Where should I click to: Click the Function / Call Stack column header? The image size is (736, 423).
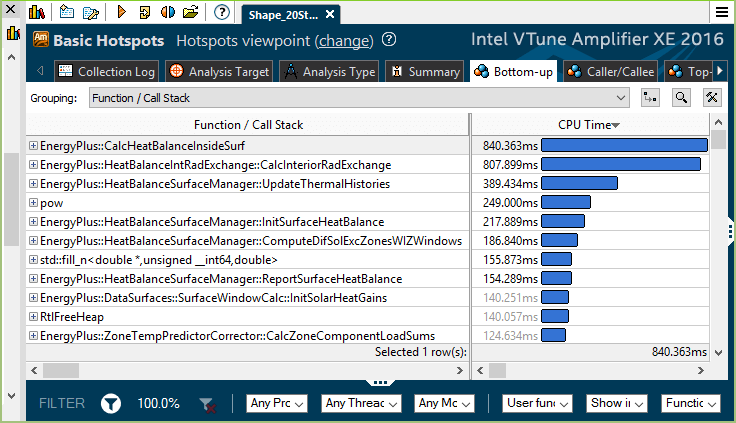tap(248, 125)
